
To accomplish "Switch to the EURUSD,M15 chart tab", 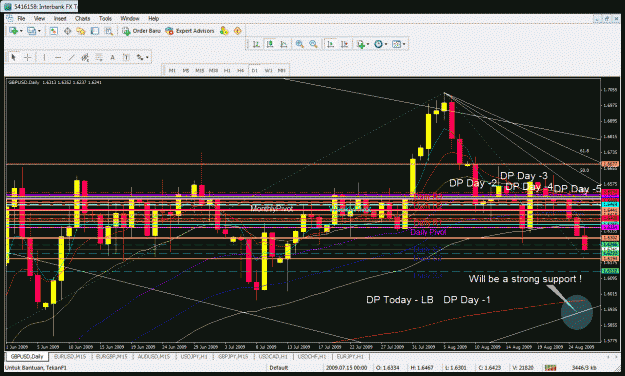I will click(x=69, y=356).
